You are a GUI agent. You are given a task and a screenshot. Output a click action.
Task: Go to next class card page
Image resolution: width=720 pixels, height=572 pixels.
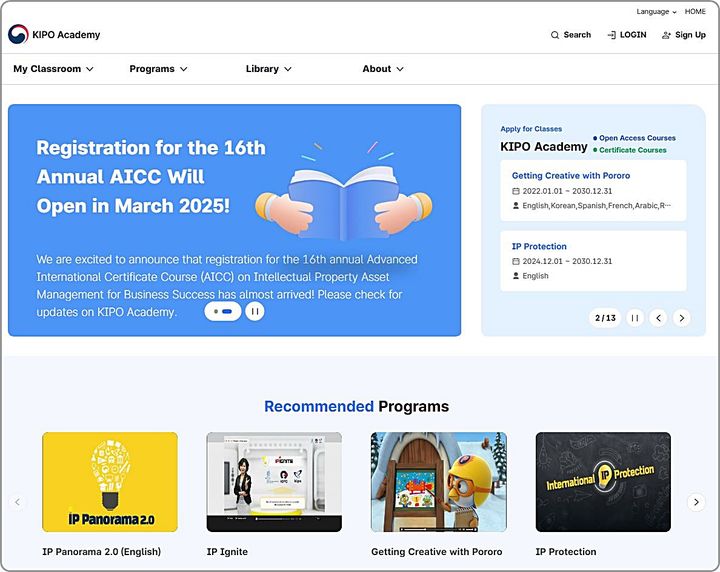click(682, 318)
